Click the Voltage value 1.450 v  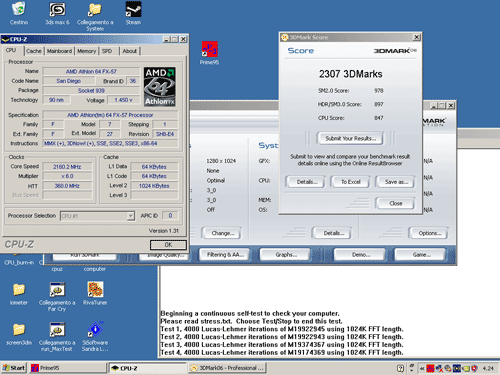[123, 100]
